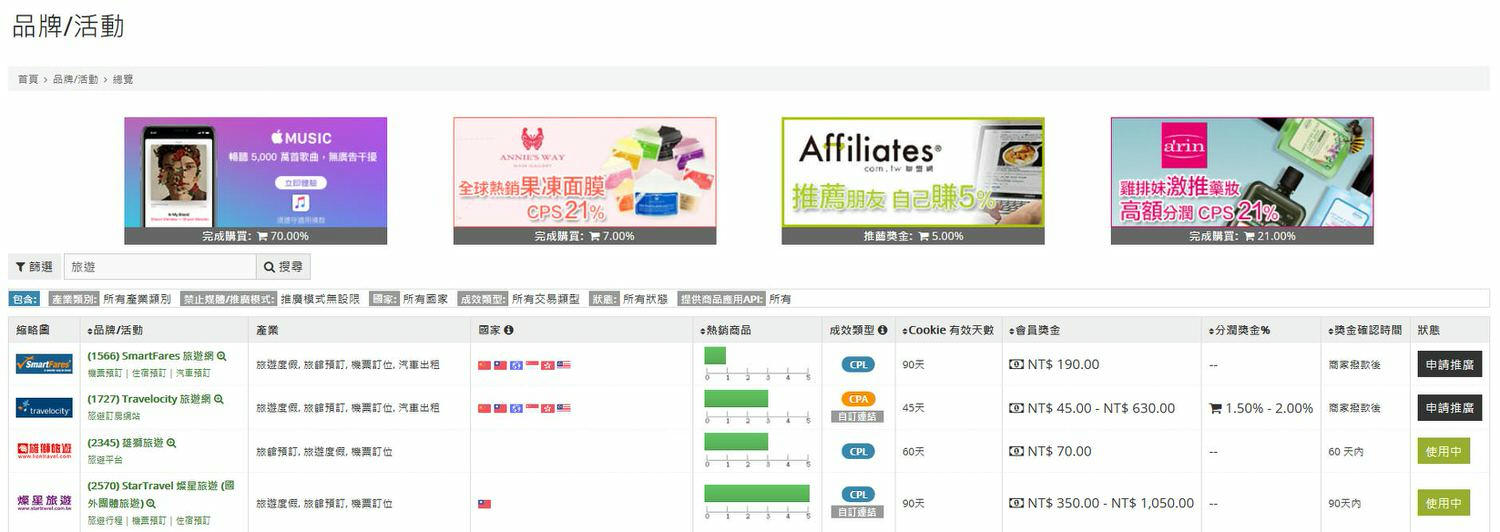Click info icon next to 國家 header

coord(509,330)
